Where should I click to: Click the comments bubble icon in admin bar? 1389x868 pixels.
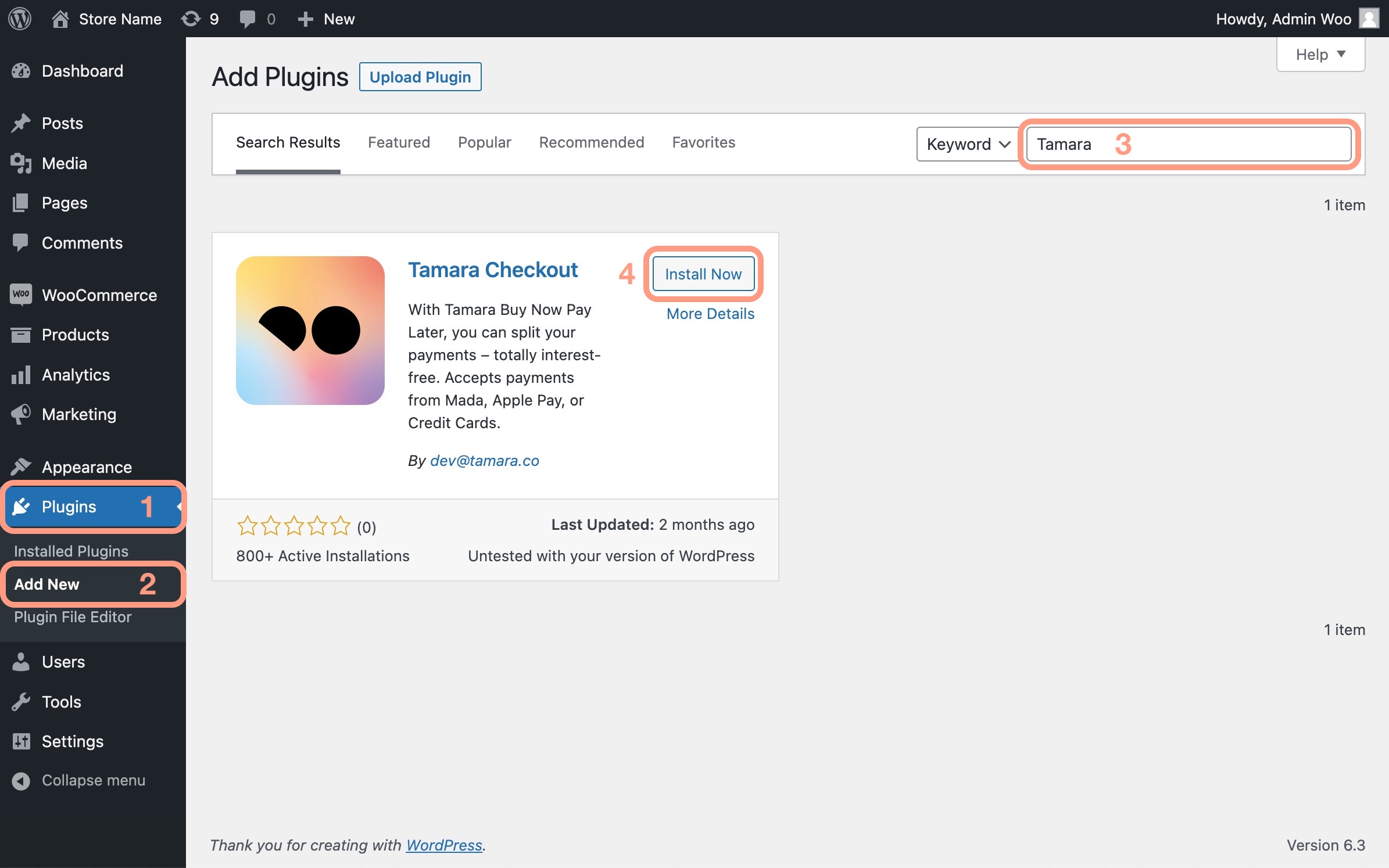[247, 19]
